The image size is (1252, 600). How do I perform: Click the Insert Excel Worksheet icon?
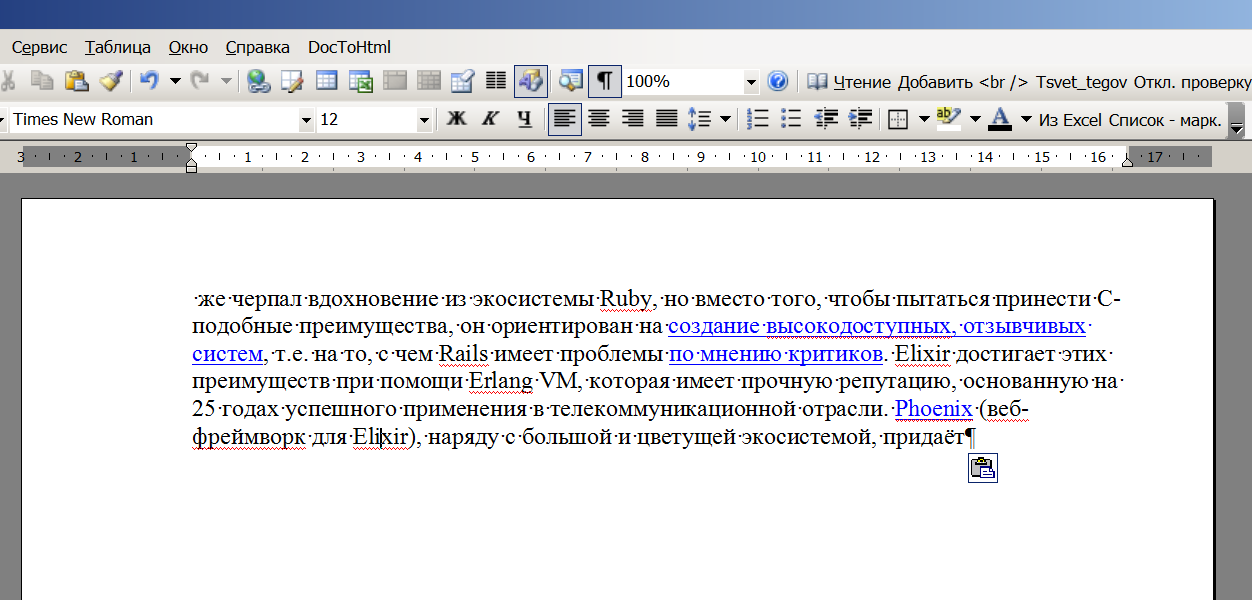360,81
